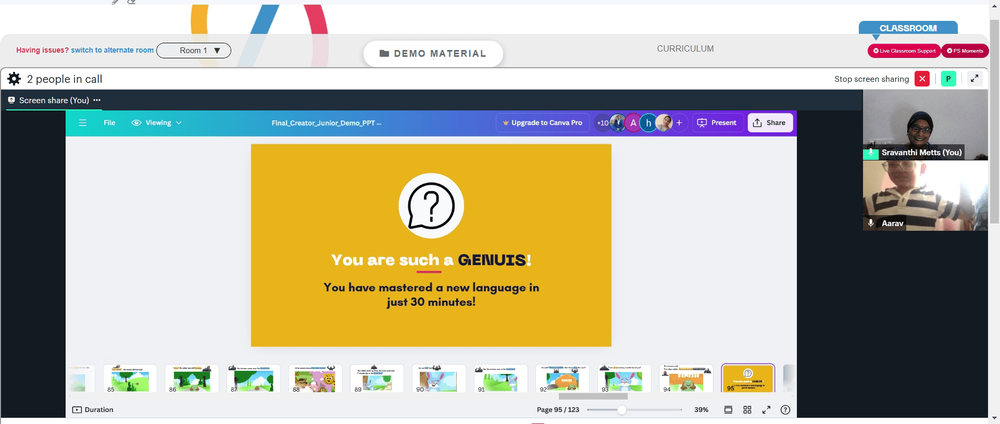The height and width of the screenshot is (424, 1000).
Task: Open the File menu
Action: 110,122
